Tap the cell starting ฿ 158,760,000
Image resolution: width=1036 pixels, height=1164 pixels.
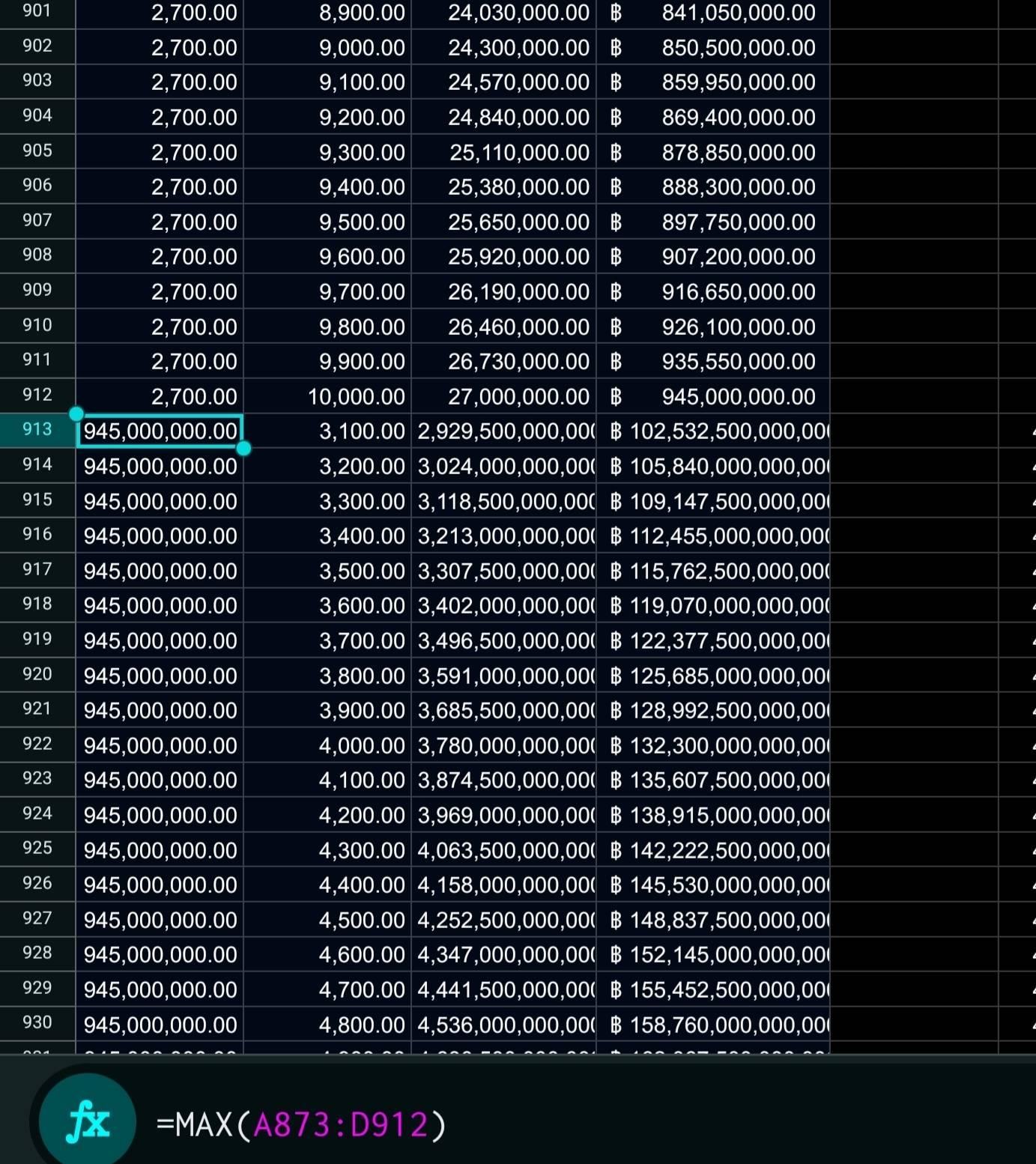coord(713,1024)
